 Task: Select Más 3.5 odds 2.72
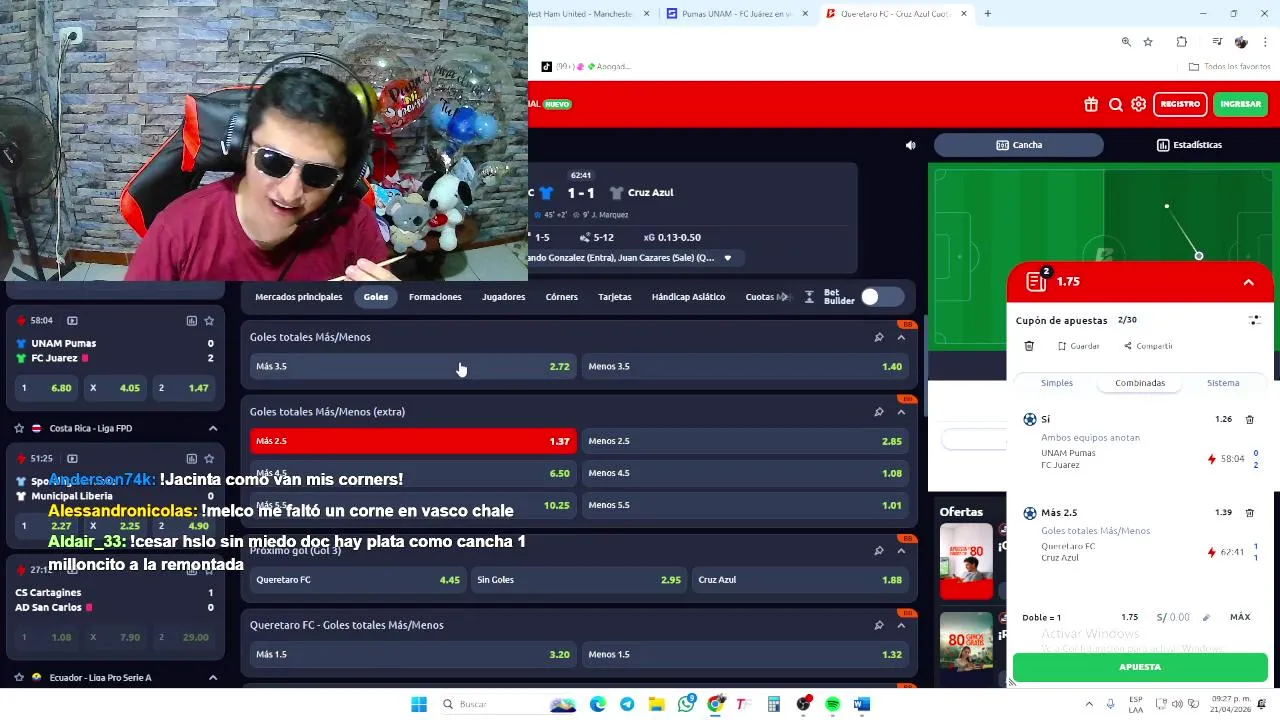[x=412, y=366]
